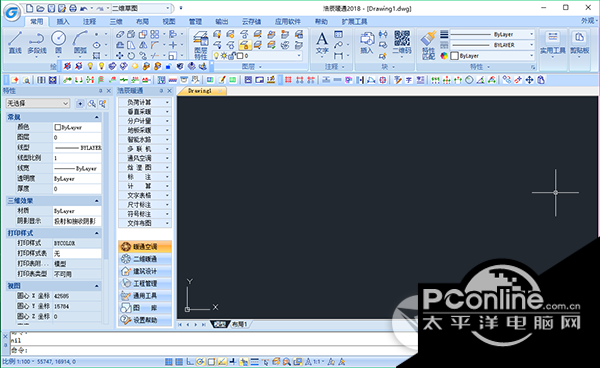Click the Rotate tool icon in modify panel
This screenshot has height=368, width=600.
point(131,56)
